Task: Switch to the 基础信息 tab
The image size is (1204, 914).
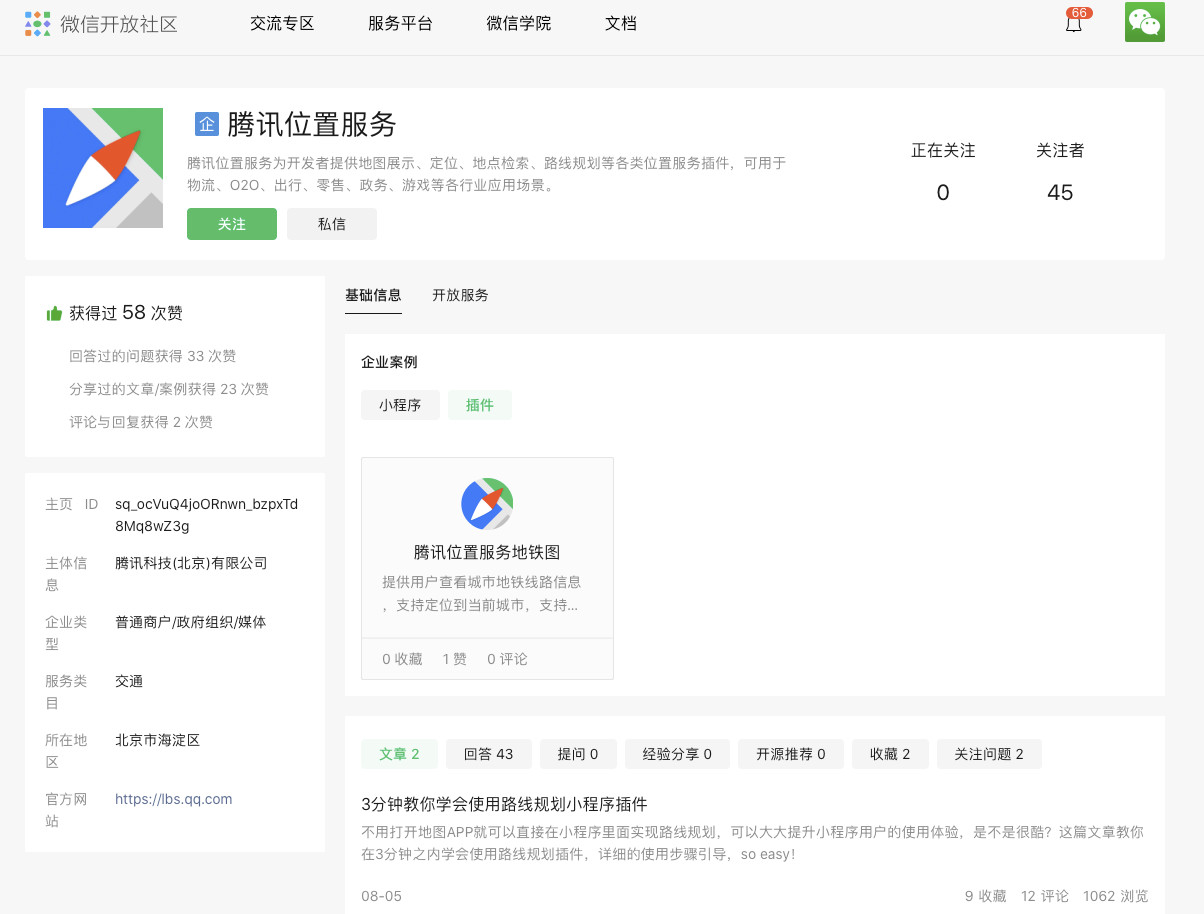Action: [x=373, y=295]
